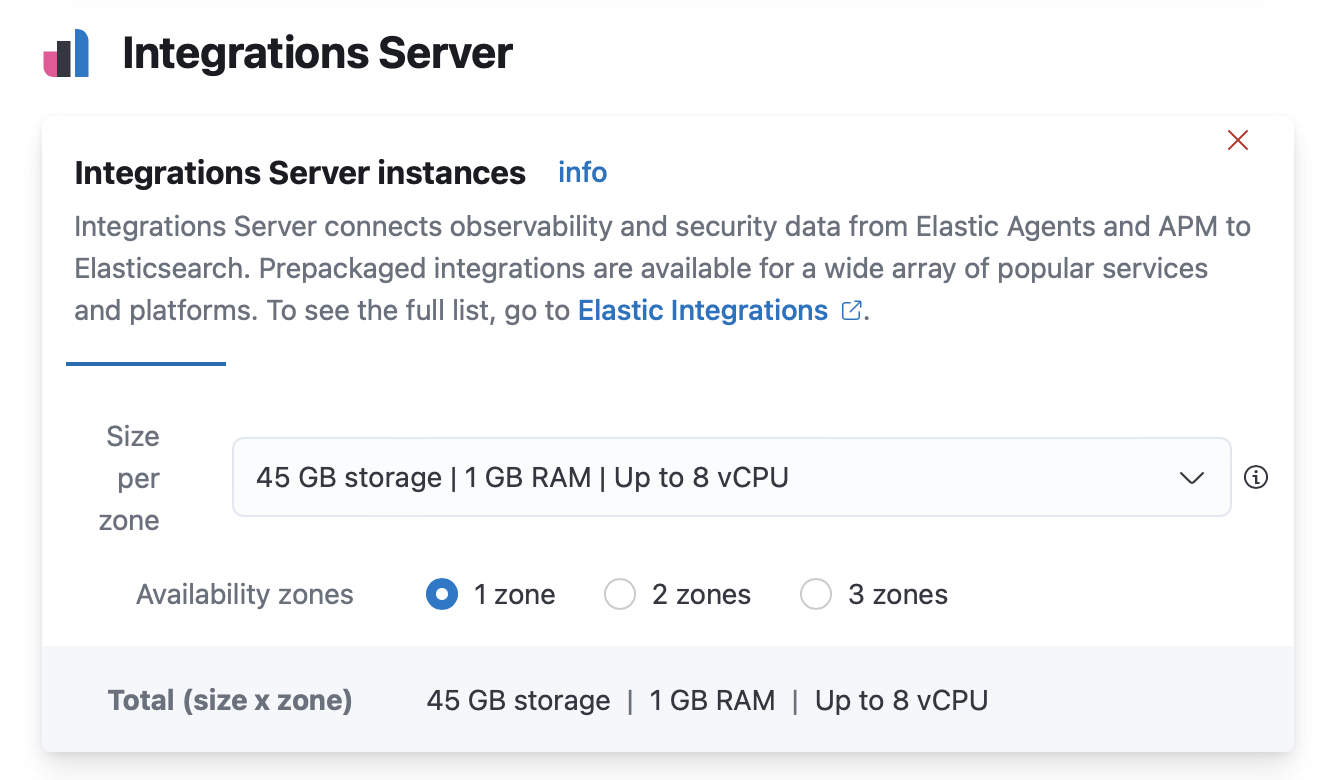Click the "info" link beside the heading

[582, 172]
